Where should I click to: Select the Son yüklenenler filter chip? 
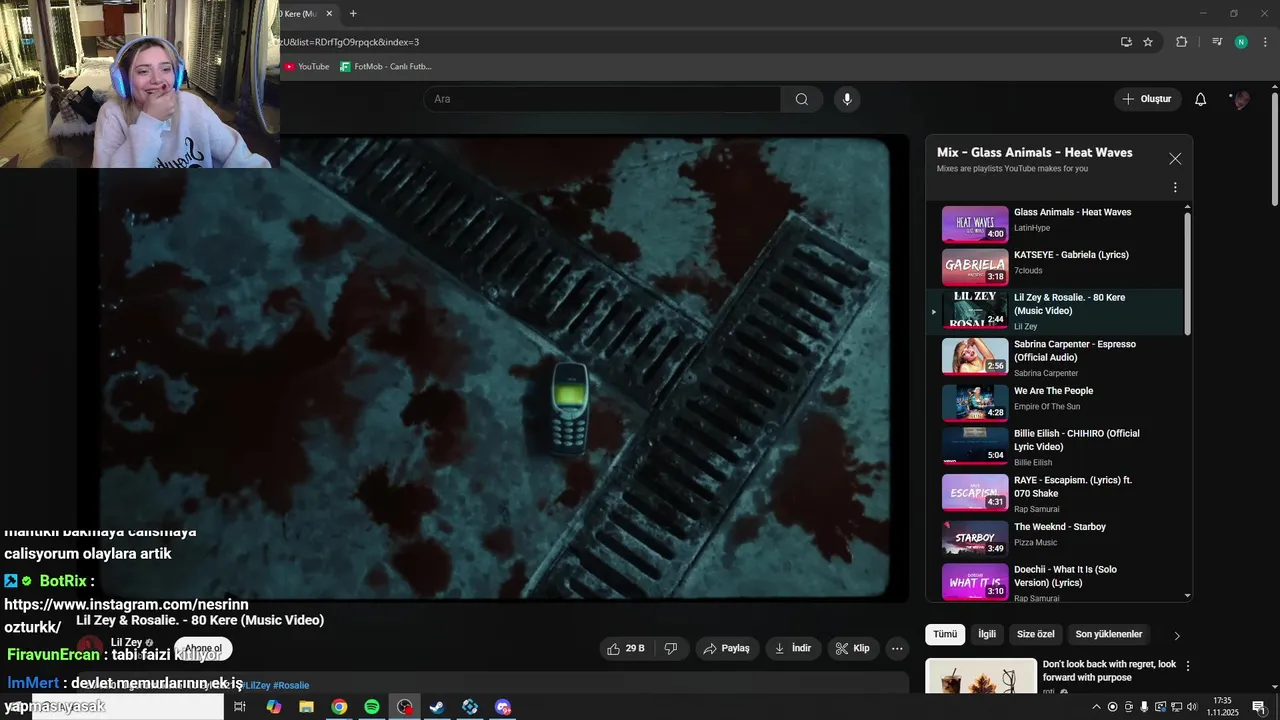coord(1109,634)
